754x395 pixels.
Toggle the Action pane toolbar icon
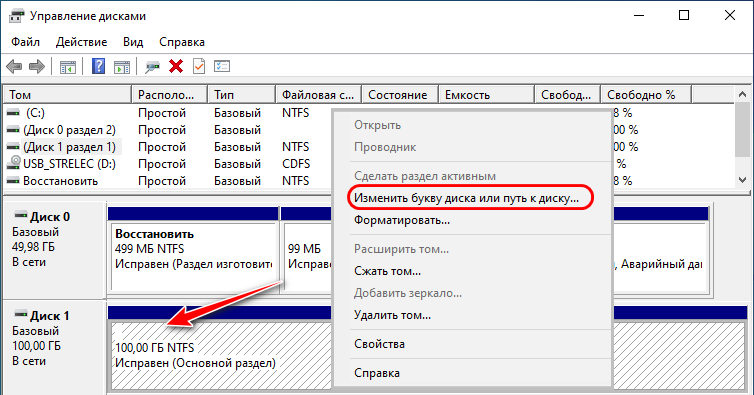pos(122,66)
